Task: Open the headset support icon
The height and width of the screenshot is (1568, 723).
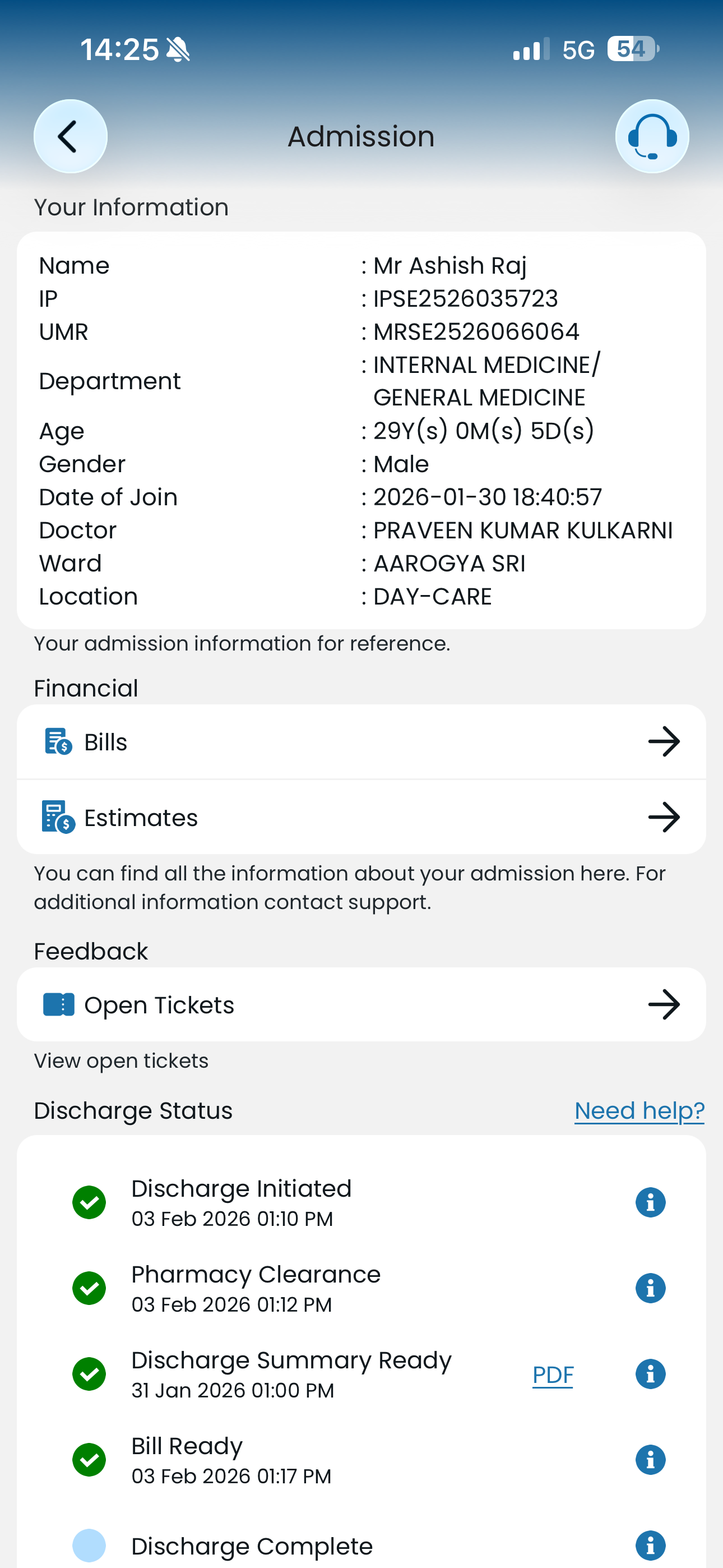Action: coord(652,136)
